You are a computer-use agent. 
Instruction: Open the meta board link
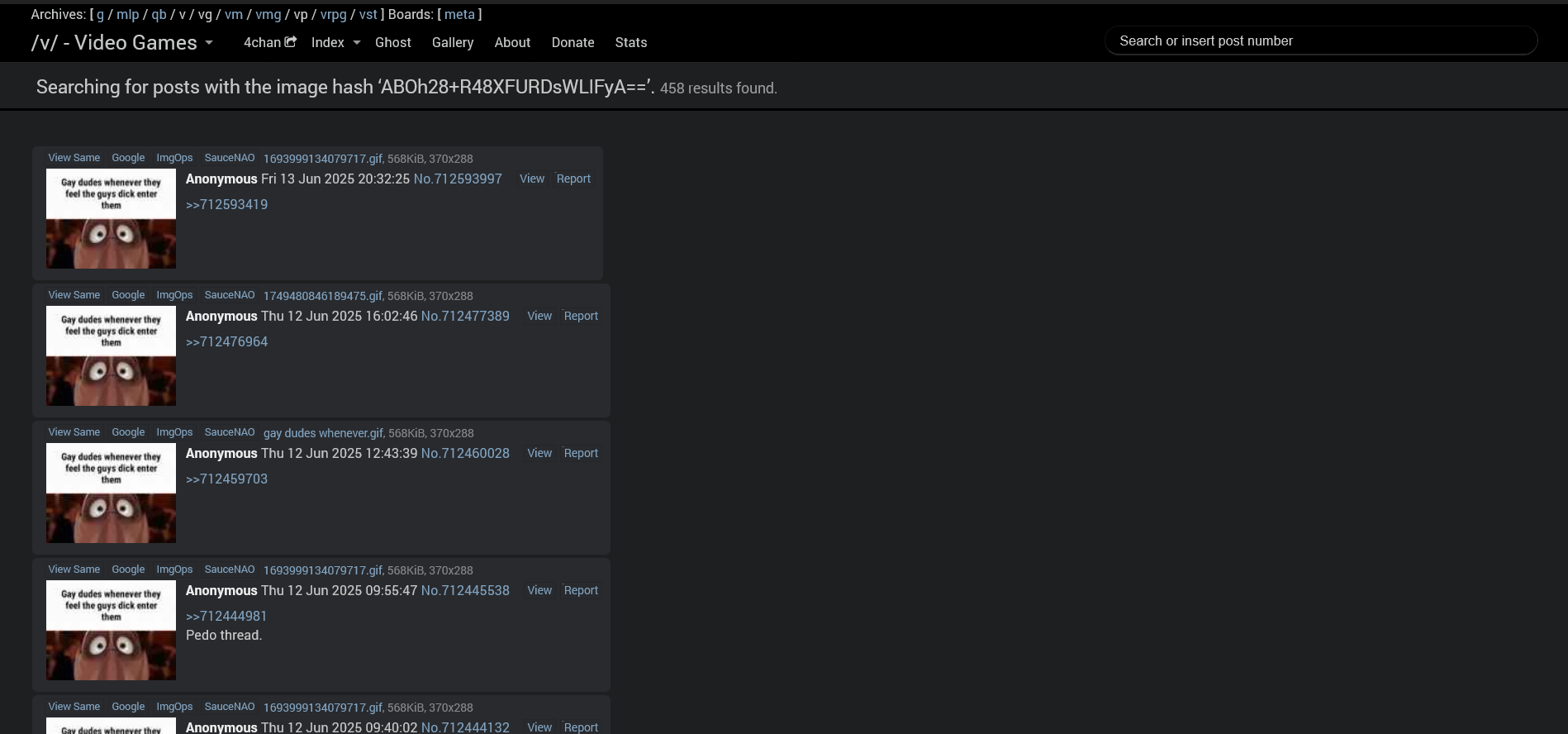(x=459, y=14)
